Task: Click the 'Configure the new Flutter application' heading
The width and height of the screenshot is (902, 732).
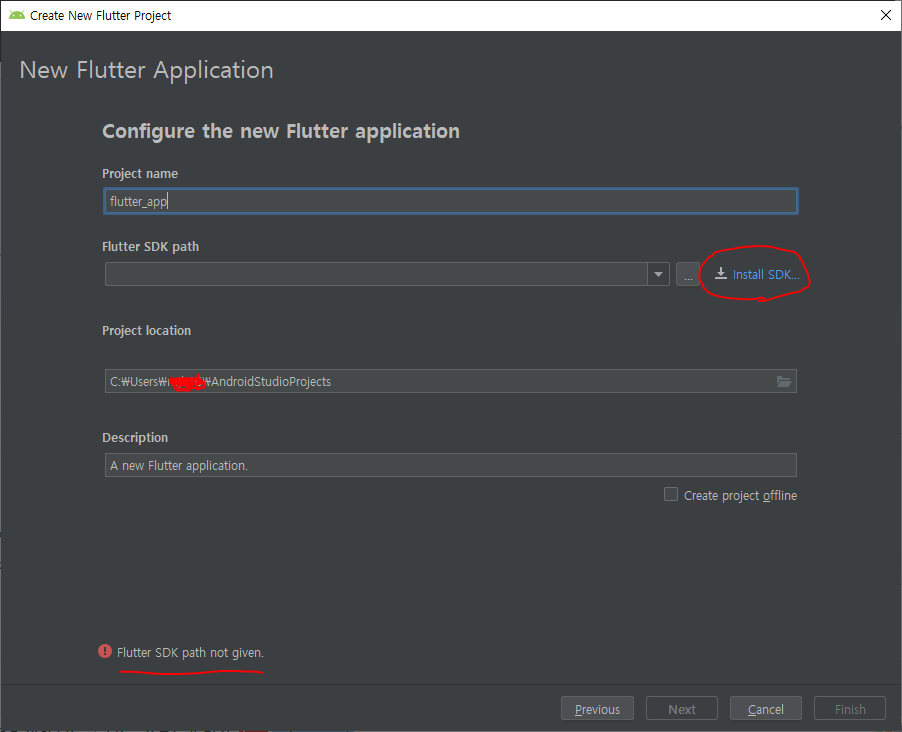Action: 281,131
